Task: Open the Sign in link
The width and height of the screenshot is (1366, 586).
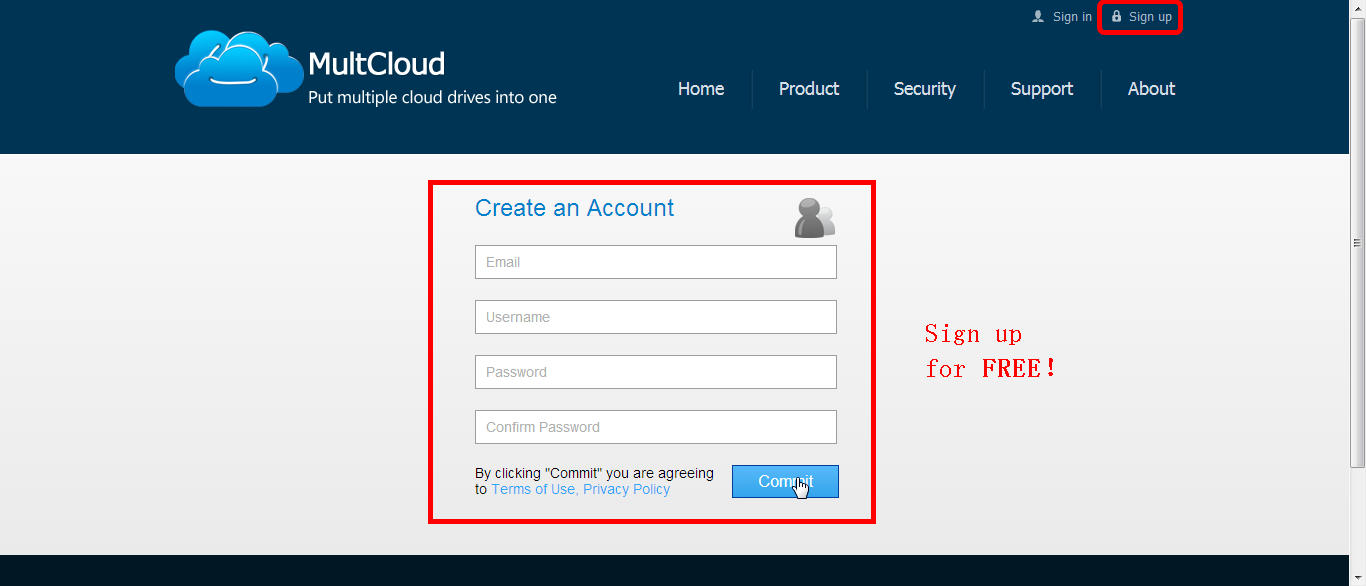Action: tap(1072, 17)
